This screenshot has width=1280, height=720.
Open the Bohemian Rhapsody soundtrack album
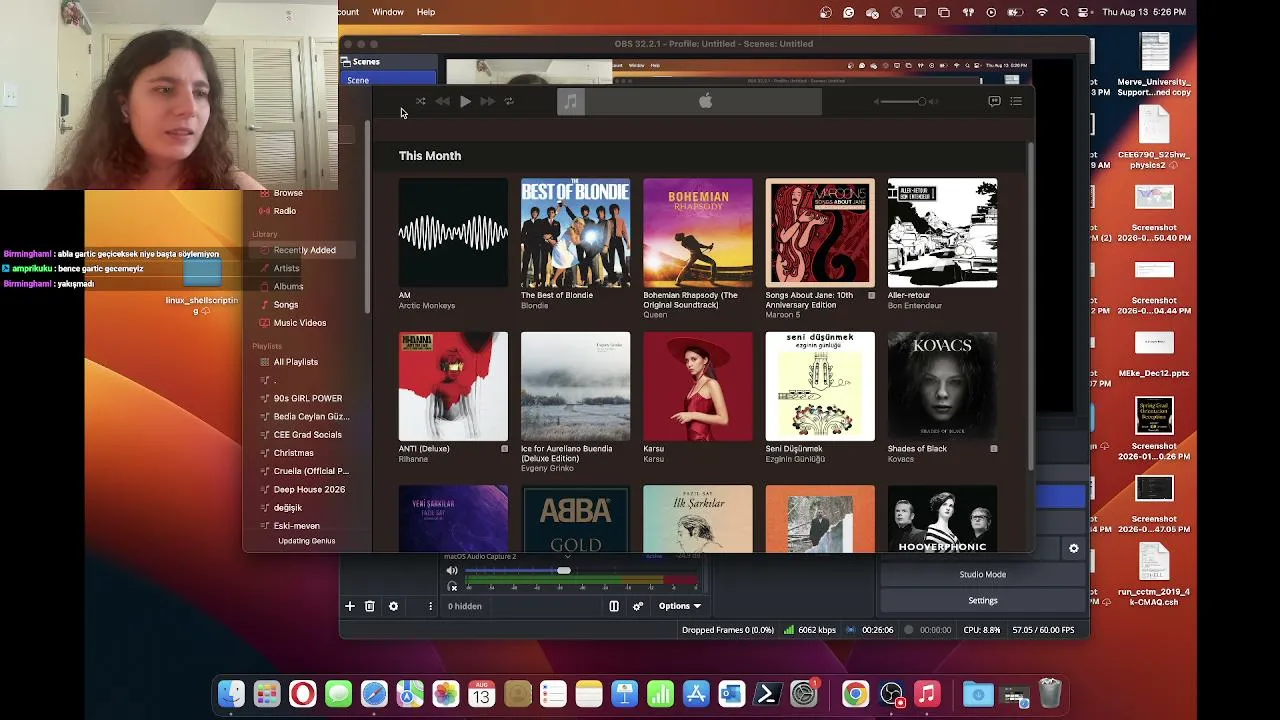[697, 233]
